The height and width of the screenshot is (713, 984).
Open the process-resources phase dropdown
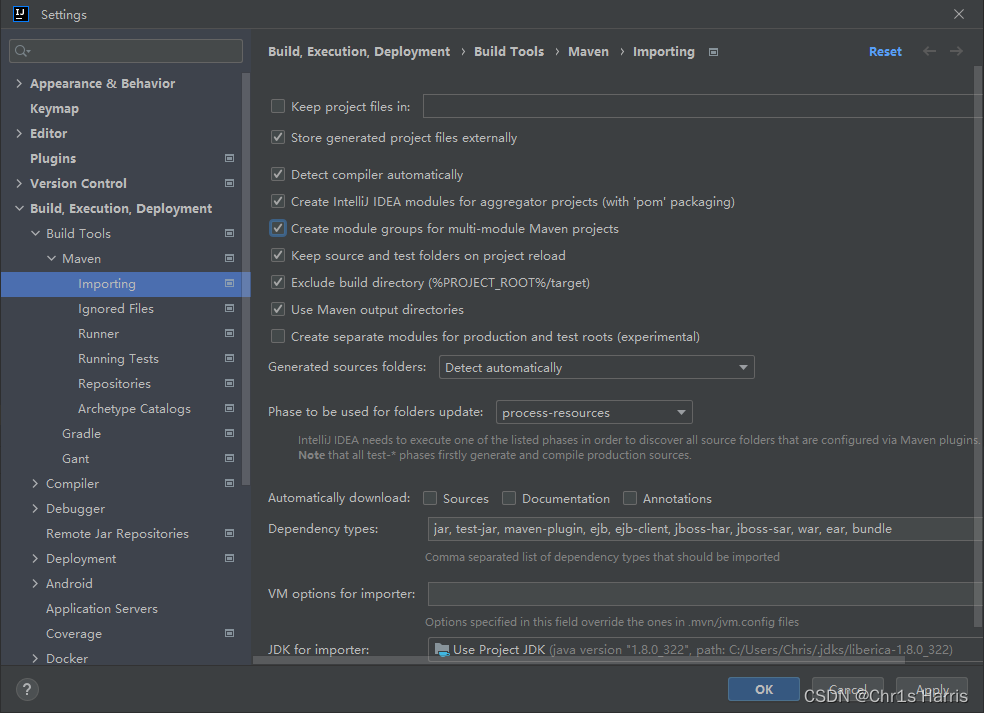point(684,412)
